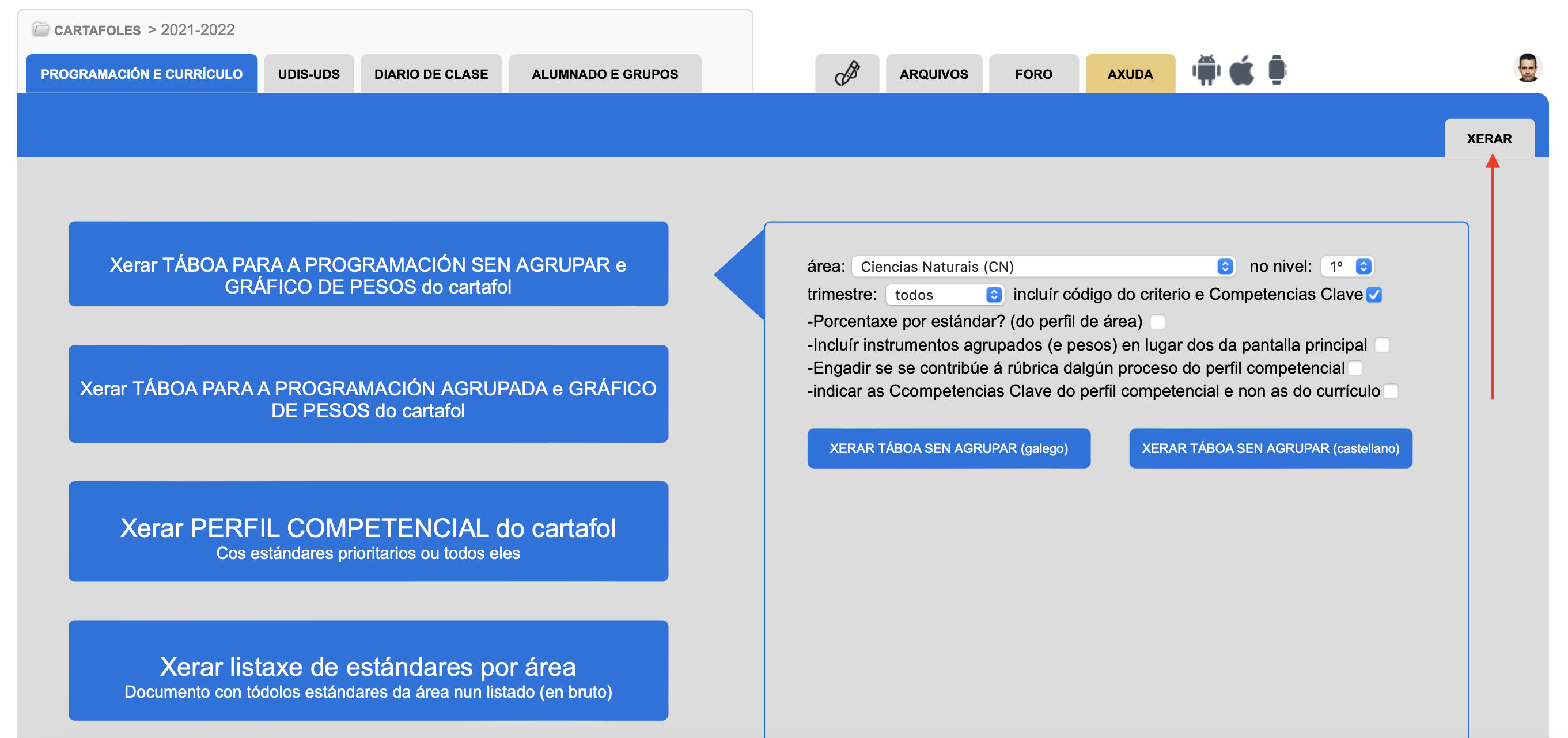The width and height of the screenshot is (1568, 738).
Task: Open the trimestre dropdown
Action: (945, 295)
